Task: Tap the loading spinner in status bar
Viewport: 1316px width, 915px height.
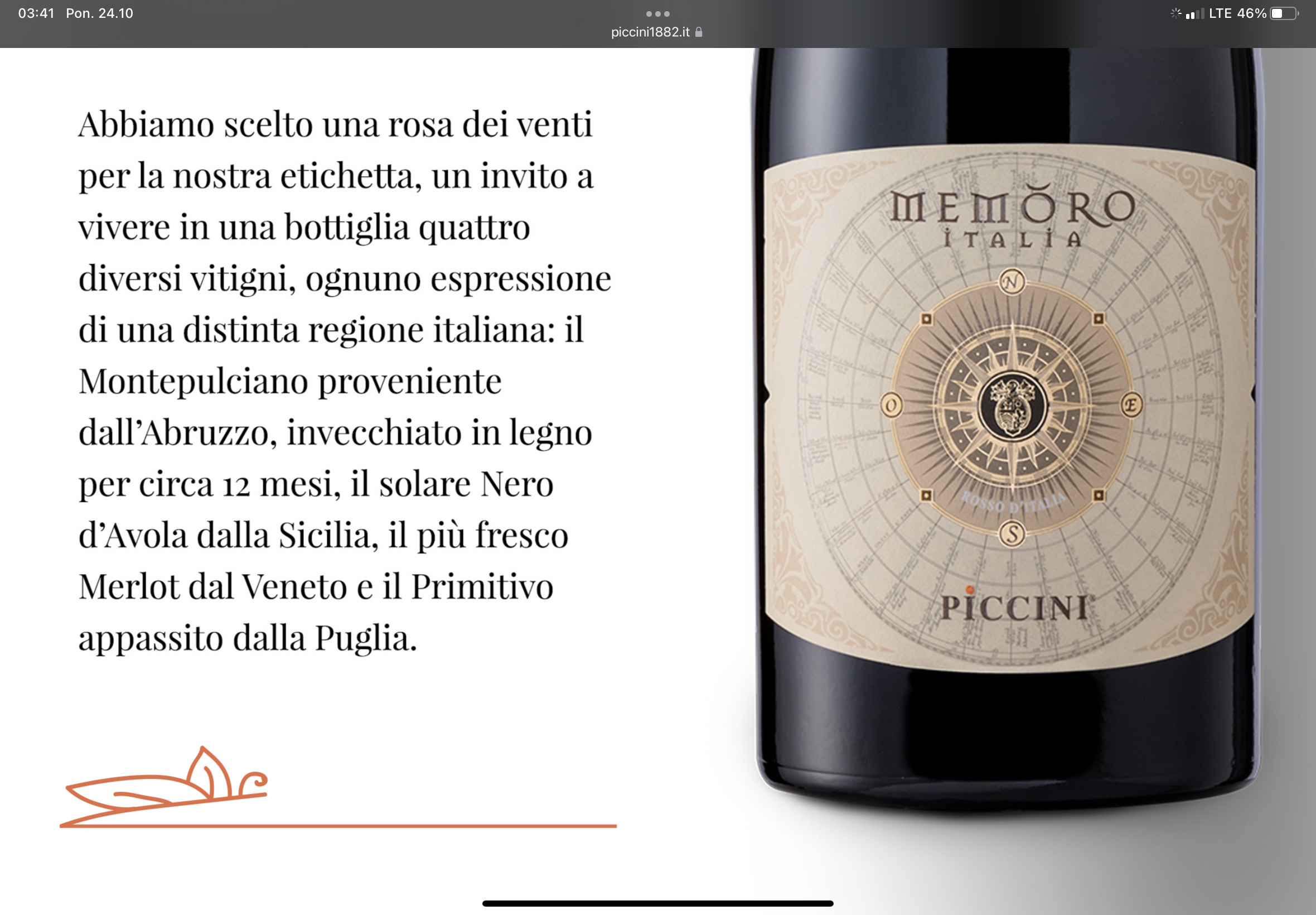Action: [x=1175, y=13]
